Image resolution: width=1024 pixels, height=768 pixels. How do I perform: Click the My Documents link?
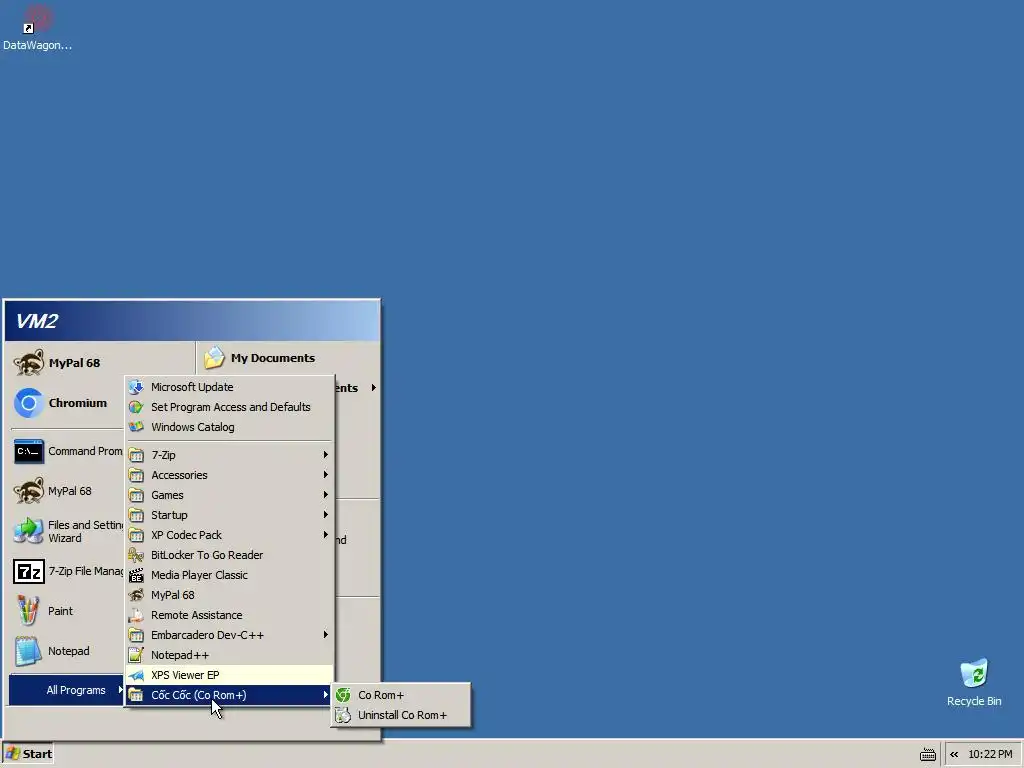click(x=272, y=358)
